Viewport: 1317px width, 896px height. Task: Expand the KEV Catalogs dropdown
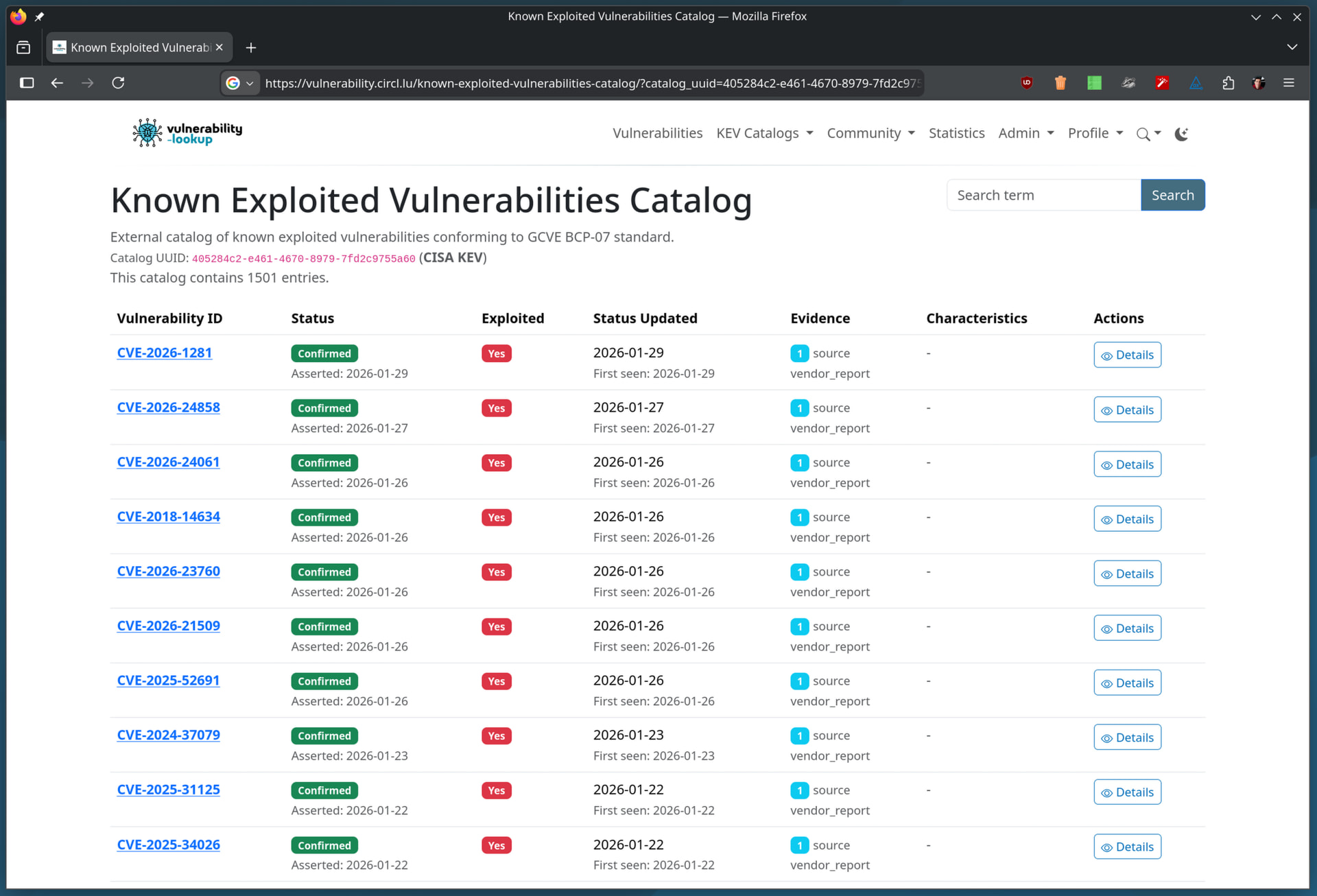[764, 133]
